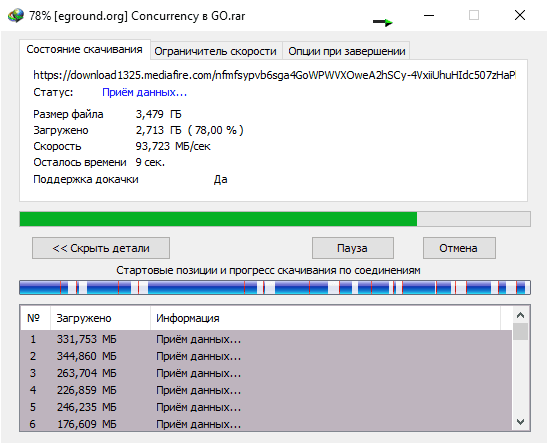Viewport: 547px width, 443px height.
Task: Click the disabled maximize window icon
Action: click(x=474, y=15)
